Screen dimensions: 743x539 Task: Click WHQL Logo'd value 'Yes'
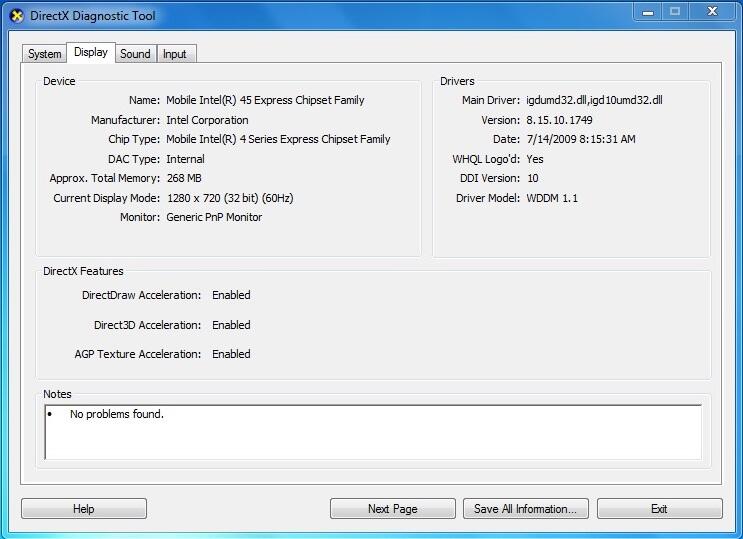pos(535,159)
